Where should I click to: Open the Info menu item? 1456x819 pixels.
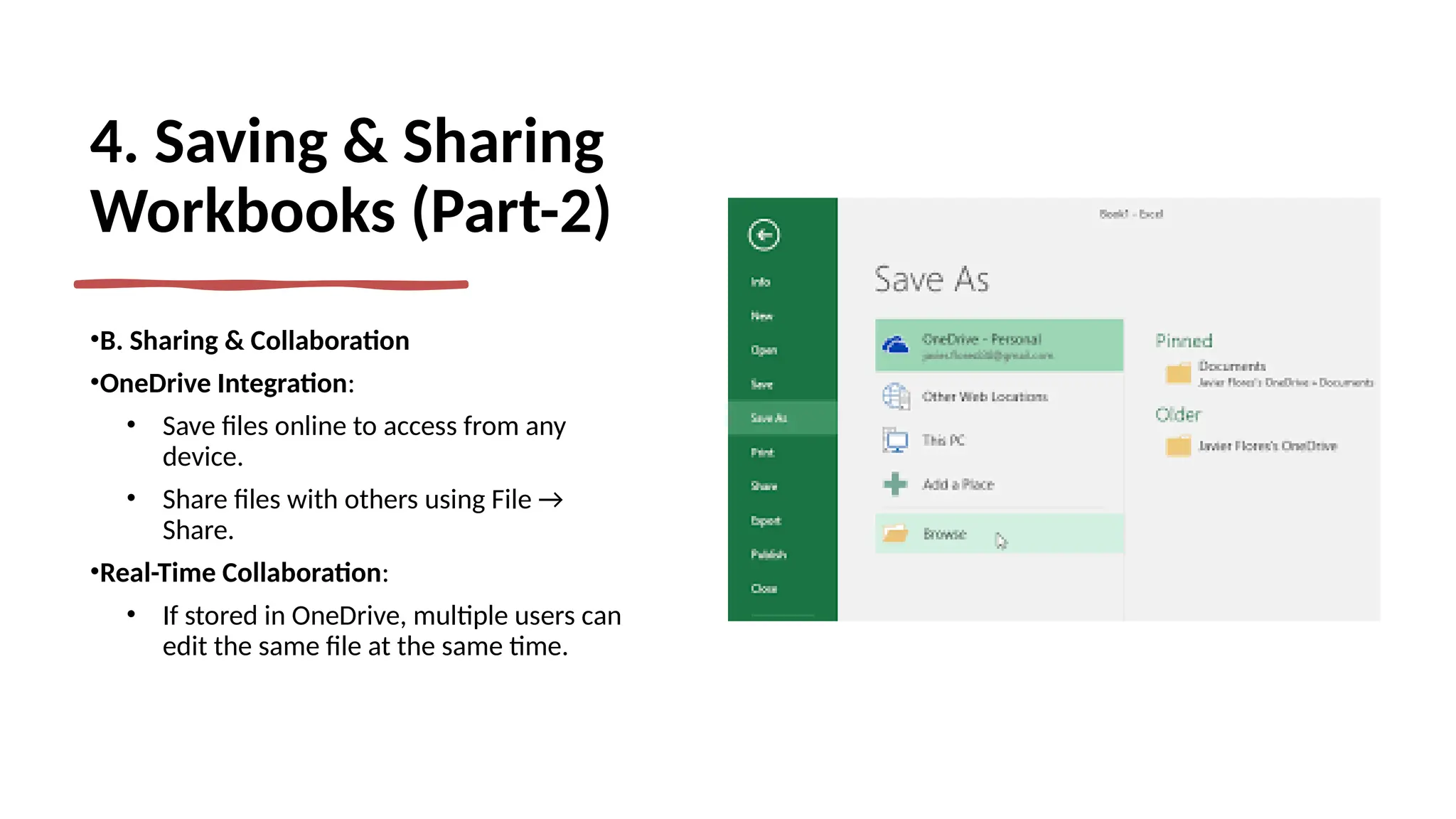click(760, 282)
